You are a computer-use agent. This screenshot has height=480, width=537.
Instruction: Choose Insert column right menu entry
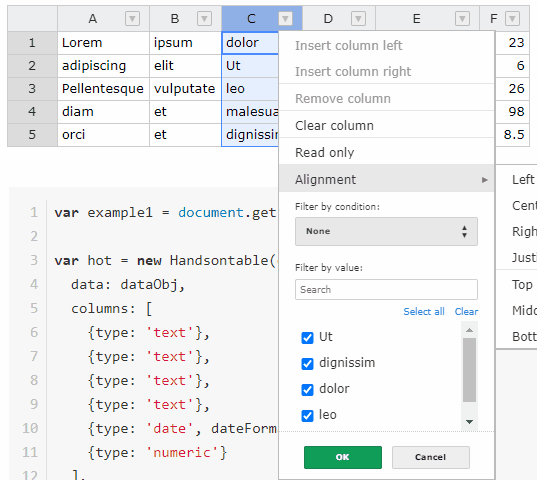tap(387, 71)
